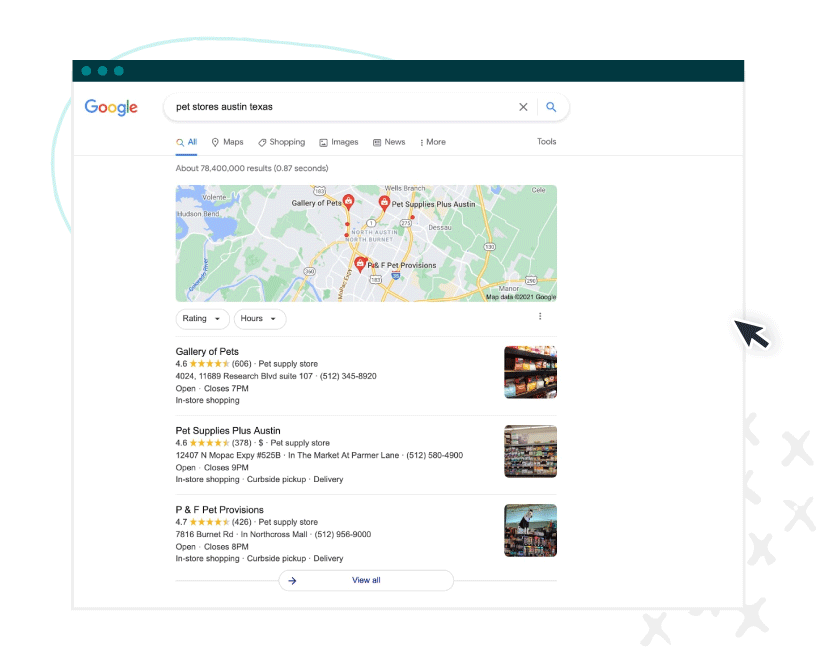
Task: Click the (378) review count
Action: coord(242,443)
